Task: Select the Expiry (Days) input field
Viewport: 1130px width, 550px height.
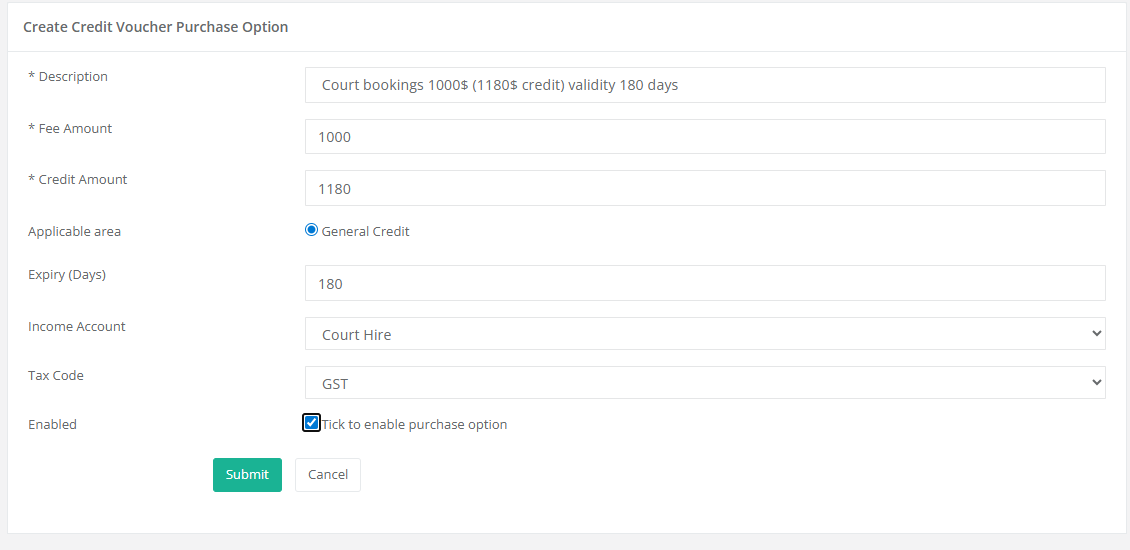Action: pos(705,283)
